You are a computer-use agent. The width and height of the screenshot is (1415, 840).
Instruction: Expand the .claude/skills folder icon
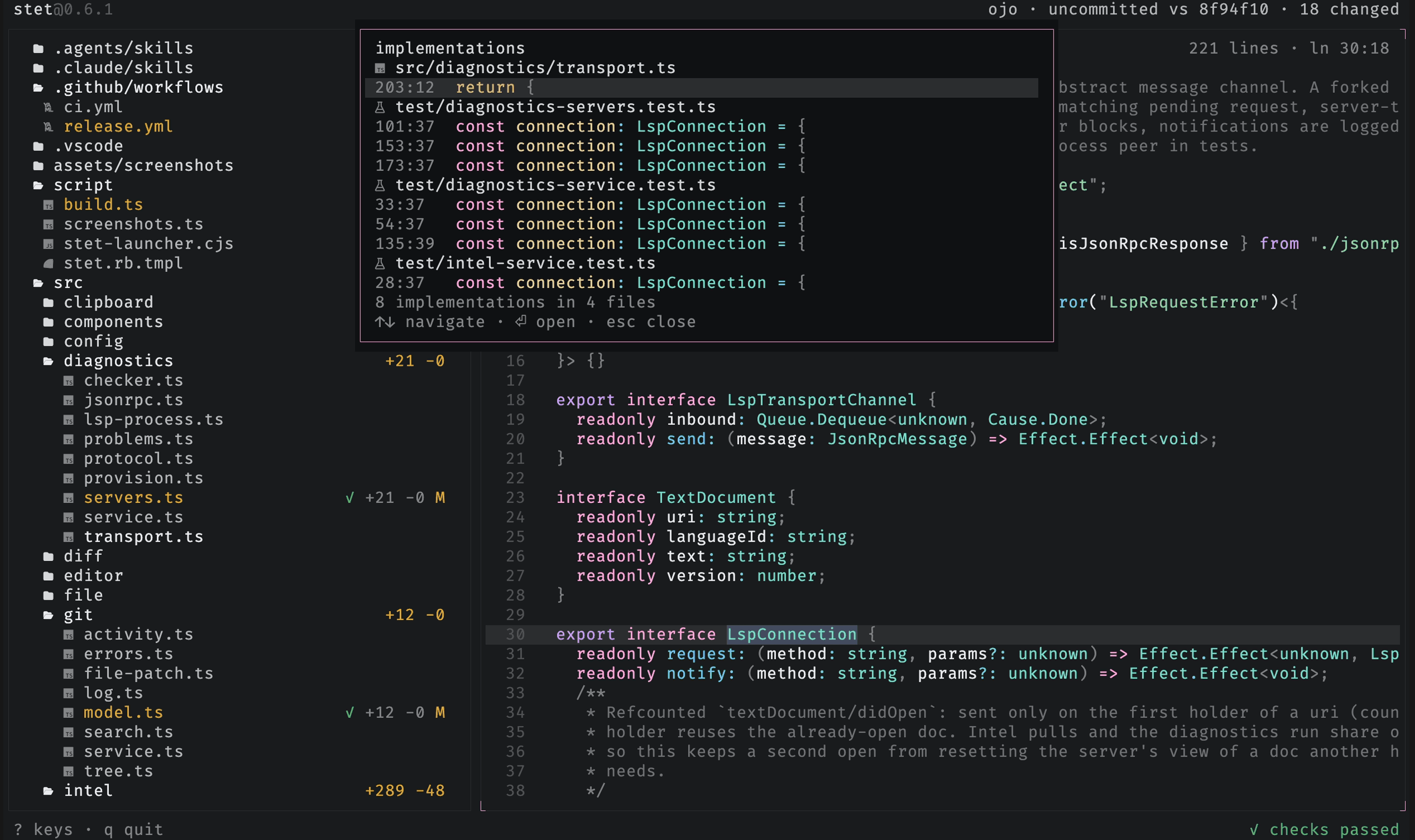pos(38,69)
